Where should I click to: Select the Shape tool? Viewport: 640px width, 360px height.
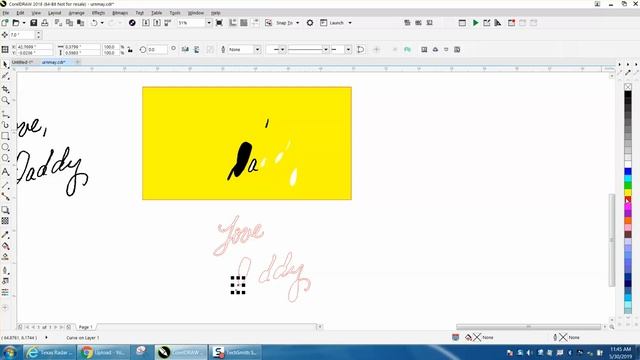5,76
